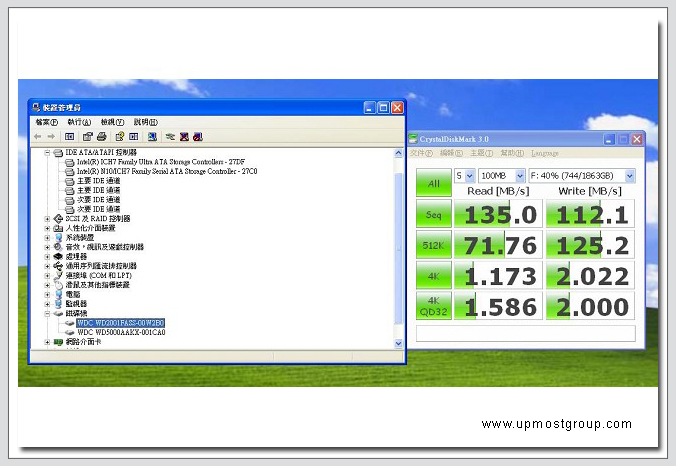Open the Language menu in CrystalDiskMark
Image resolution: width=676 pixels, height=466 pixels.
pyautogui.click(x=545, y=153)
